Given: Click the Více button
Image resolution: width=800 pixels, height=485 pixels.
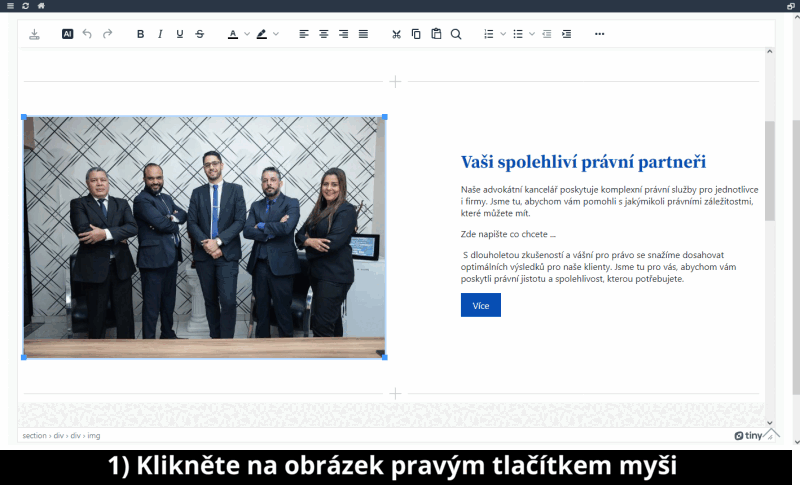Looking at the screenshot, I should tap(481, 305).
